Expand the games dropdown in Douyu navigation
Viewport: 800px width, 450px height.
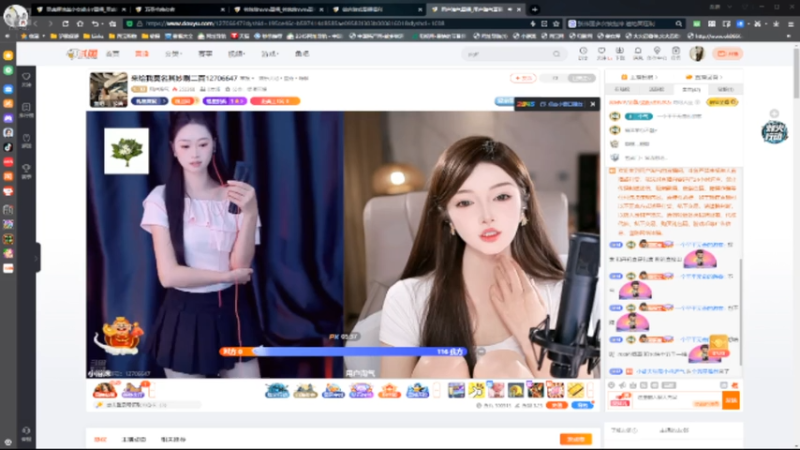pos(269,54)
